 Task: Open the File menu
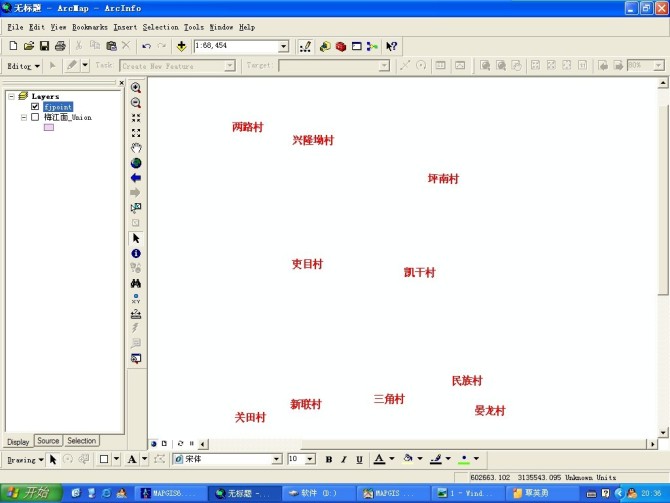coord(15,27)
